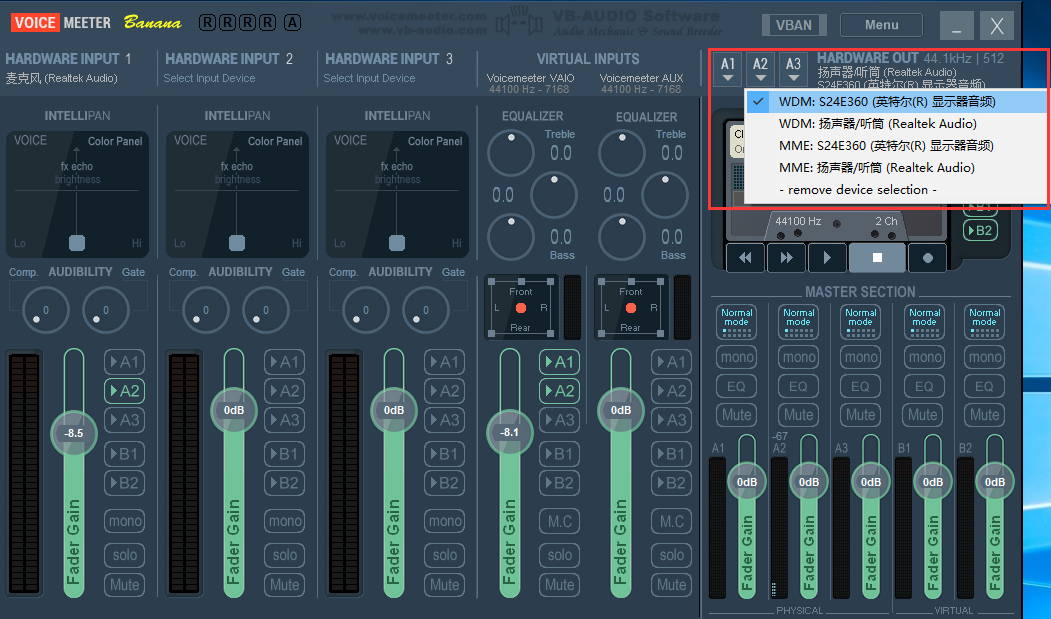1051x619 pixels.
Task: Choose WDM: S24E360 display audio device
Action: tap(896, 102)
